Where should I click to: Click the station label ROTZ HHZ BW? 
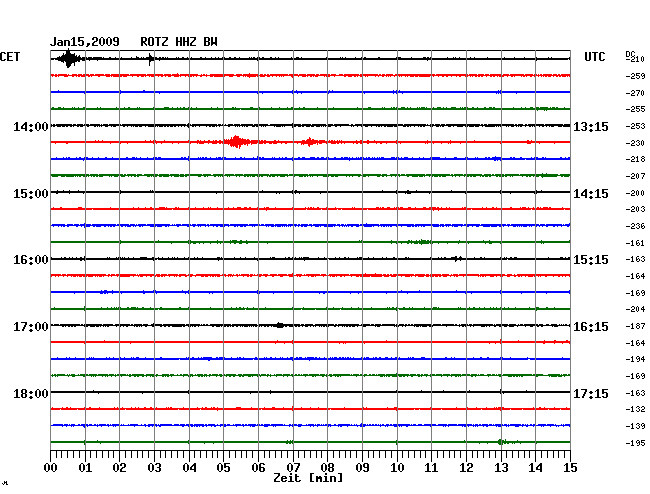click(x=179, y=42)
